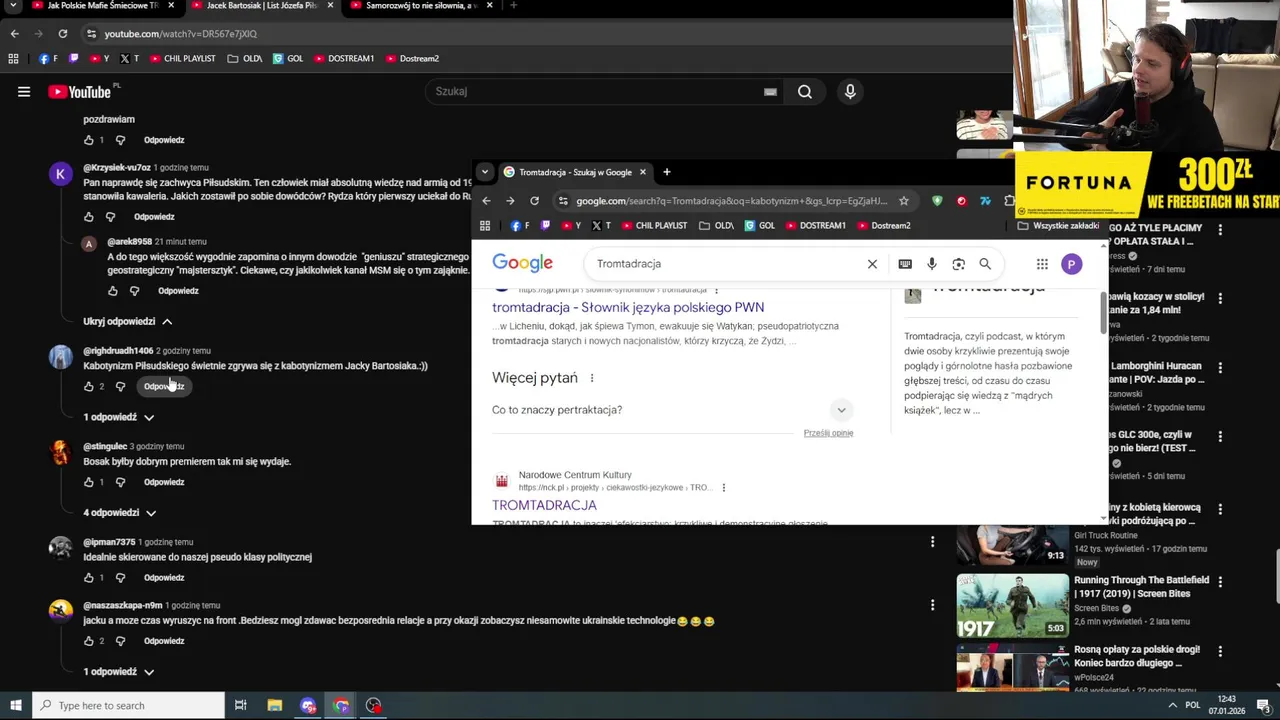Open site info icon in YouTube address bar
Viewport: 1280px width, 720px height.
[91, 34]
